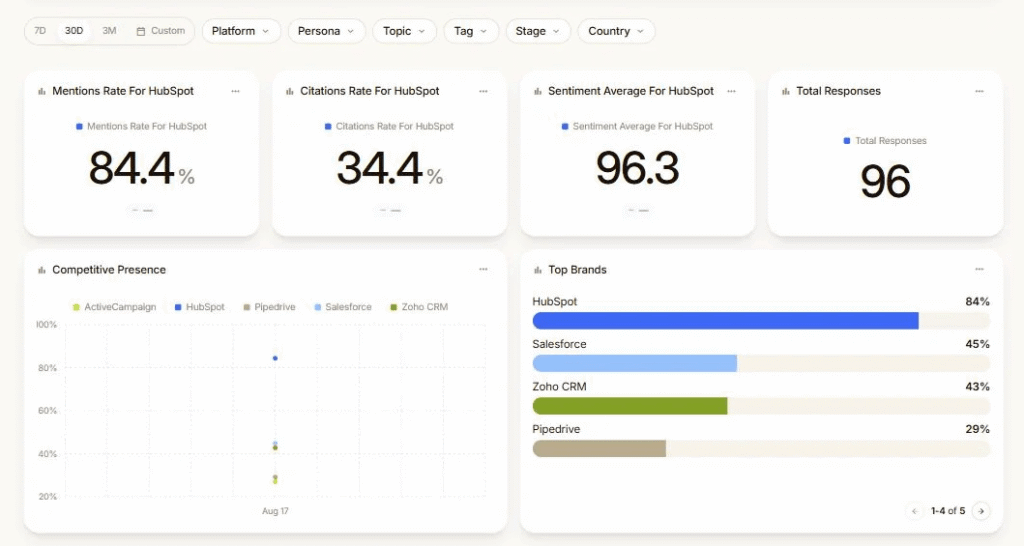Click chart icon beside Sentiment Average title
1024x546 pixels.
click(x=538, y=91)
